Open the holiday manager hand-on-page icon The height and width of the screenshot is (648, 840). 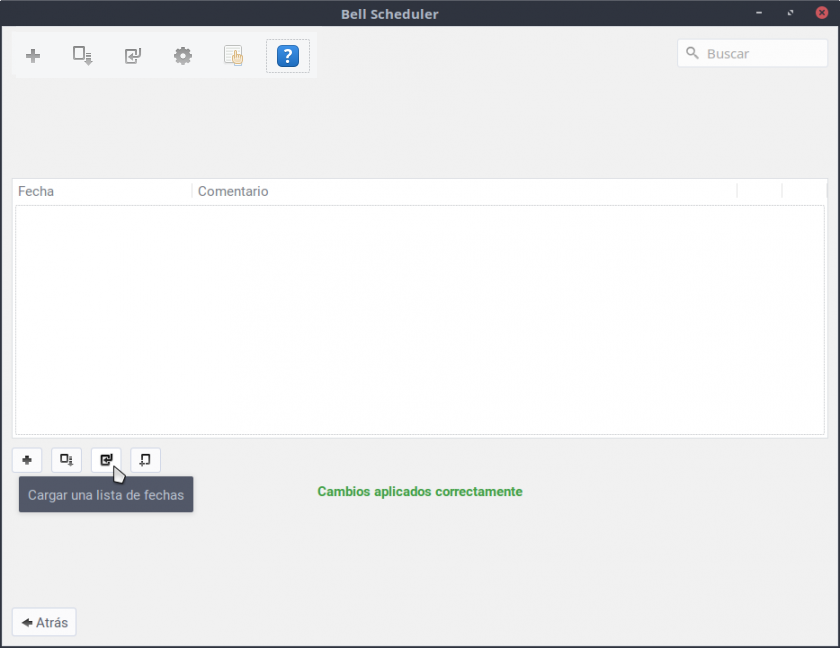[x=234, y=56]
